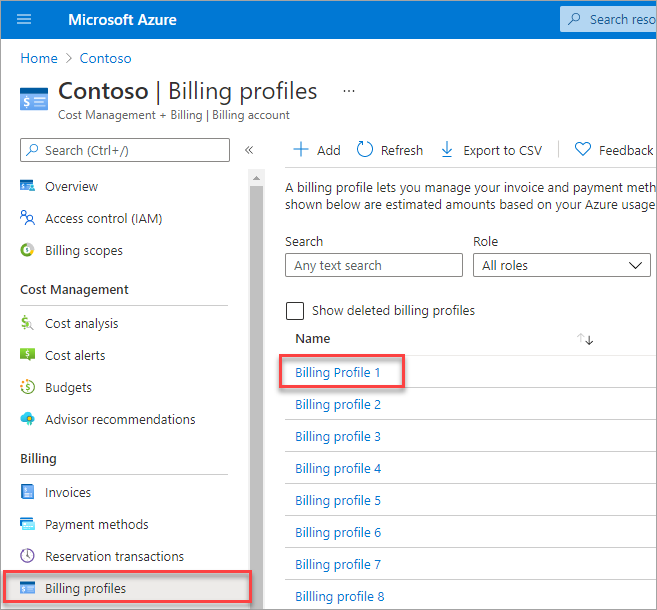Click the sidebar Search (Ctrl+/) box
Screen dimensions: 657x610
pyautogui.click(x=125, y=150)
